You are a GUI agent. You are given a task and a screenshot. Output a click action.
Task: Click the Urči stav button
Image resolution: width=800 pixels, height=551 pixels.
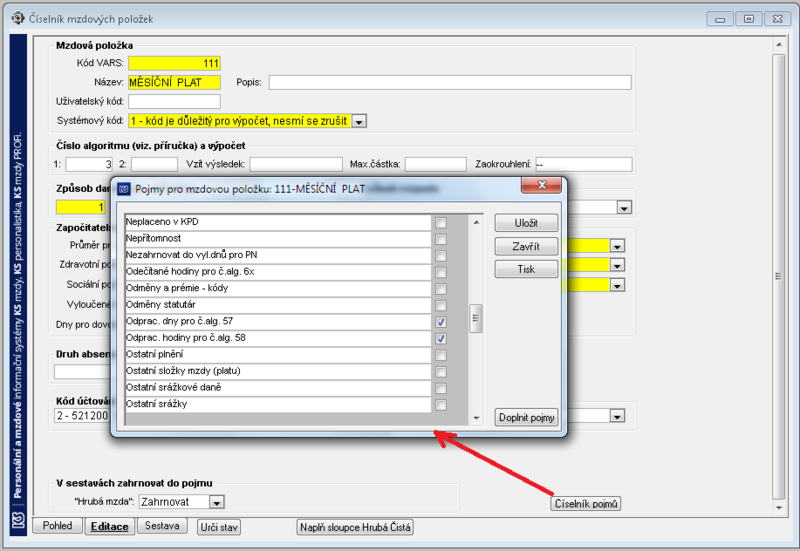tap(219, 527)
